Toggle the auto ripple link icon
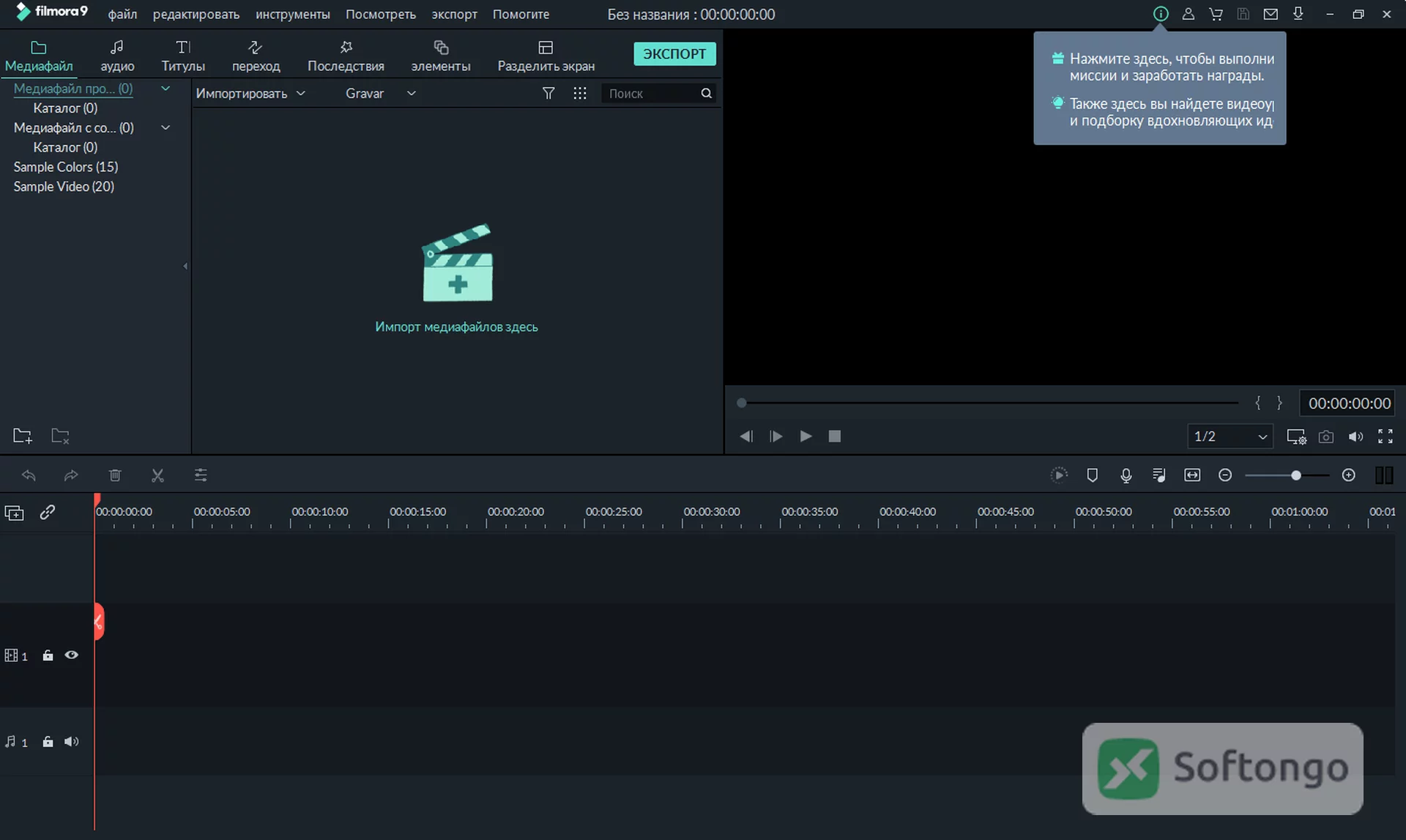1406x840 pixels. [x=48, y=513]
